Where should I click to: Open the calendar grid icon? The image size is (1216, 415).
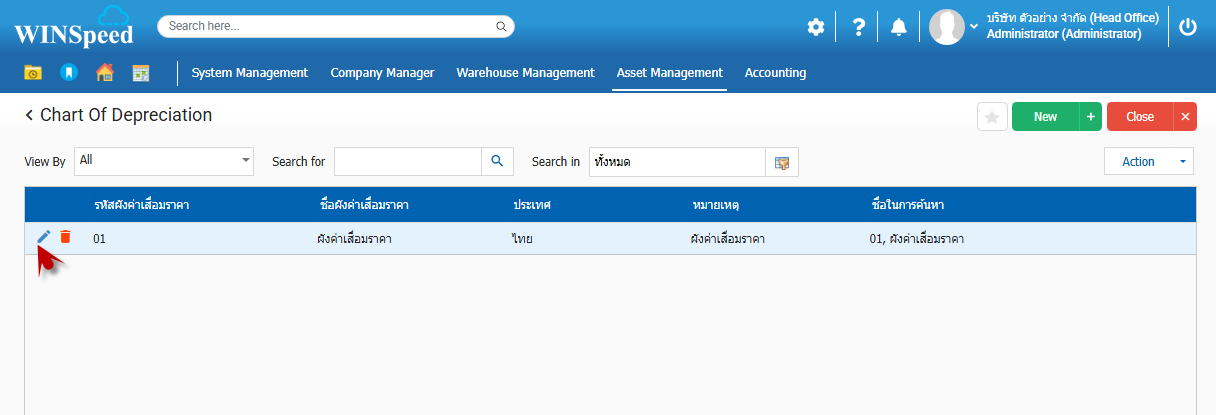coord(141,73)
